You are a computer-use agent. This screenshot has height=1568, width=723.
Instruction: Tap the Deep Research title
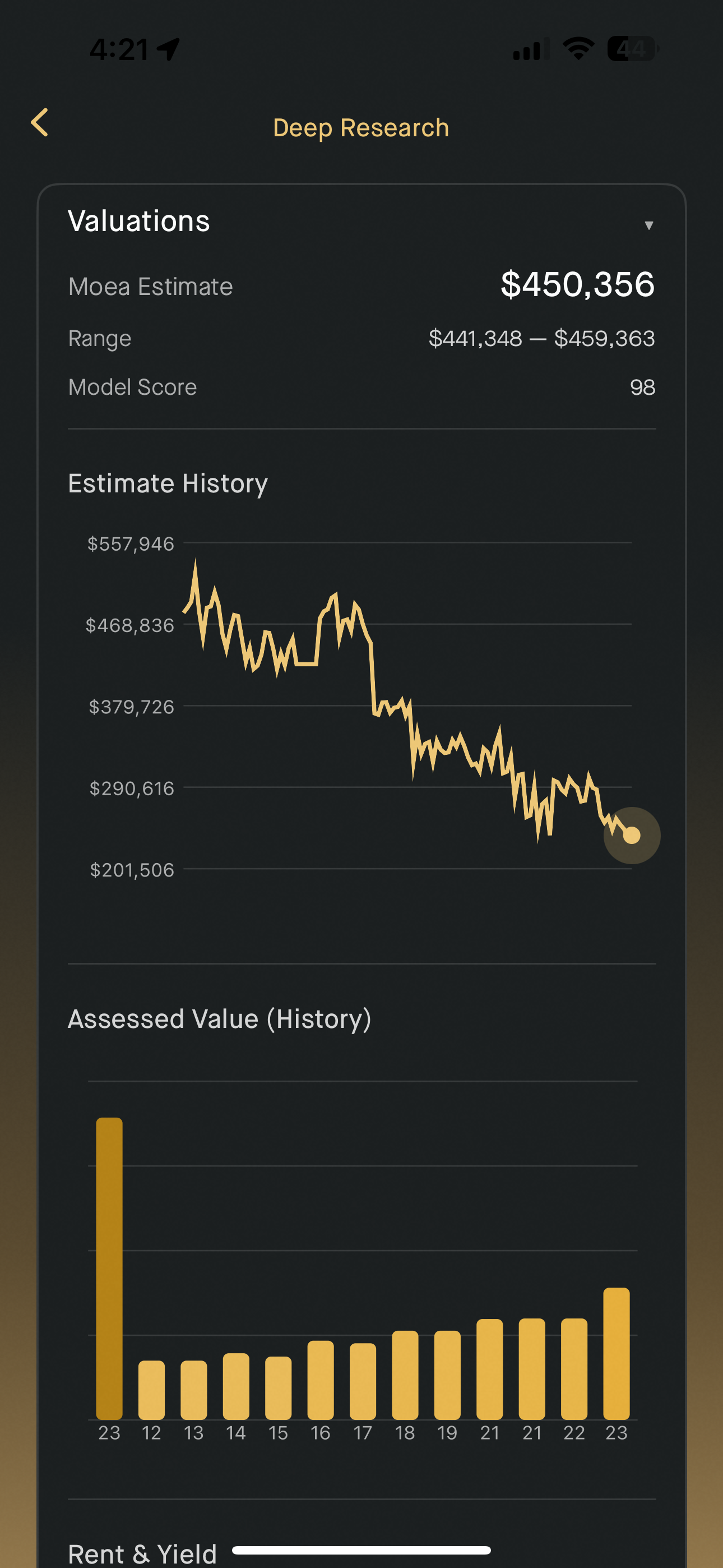(361, 128)
